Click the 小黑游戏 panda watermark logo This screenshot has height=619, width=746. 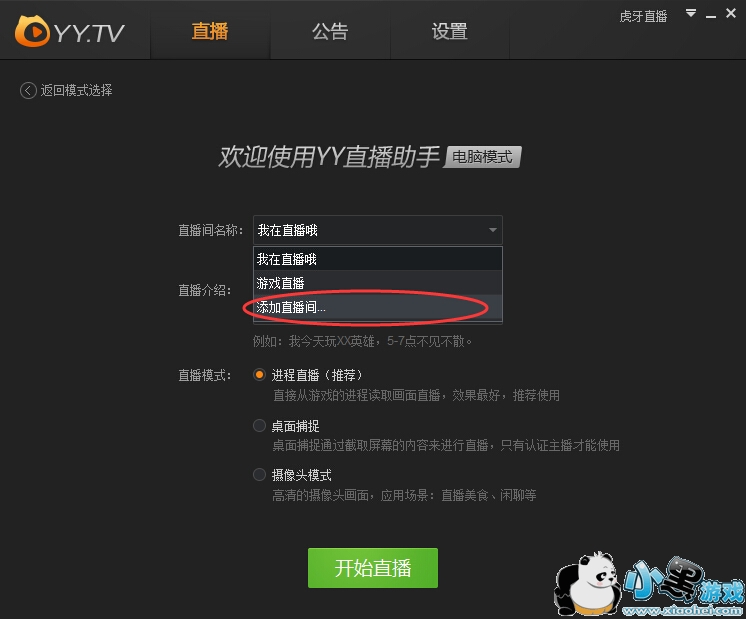click(649, 584)
